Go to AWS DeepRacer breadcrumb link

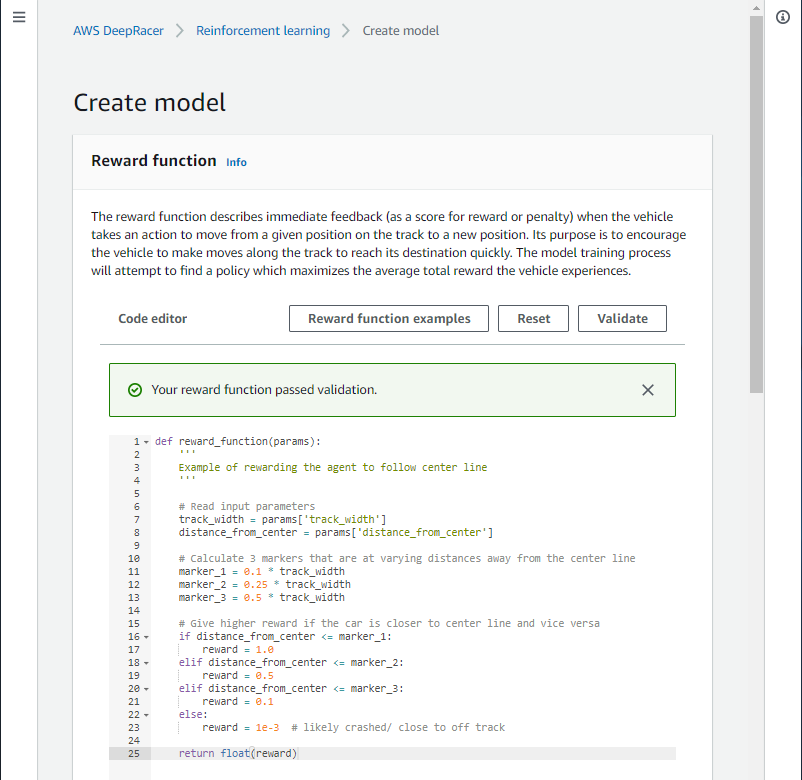[x=118, y=30]
